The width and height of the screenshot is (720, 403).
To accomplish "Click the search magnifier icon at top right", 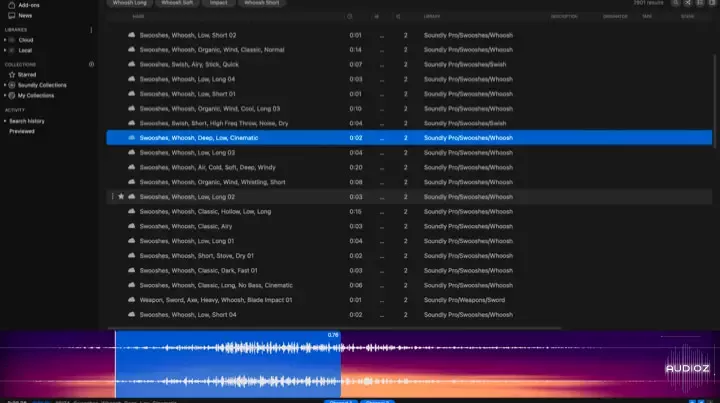I will click(x=675, y=3).
